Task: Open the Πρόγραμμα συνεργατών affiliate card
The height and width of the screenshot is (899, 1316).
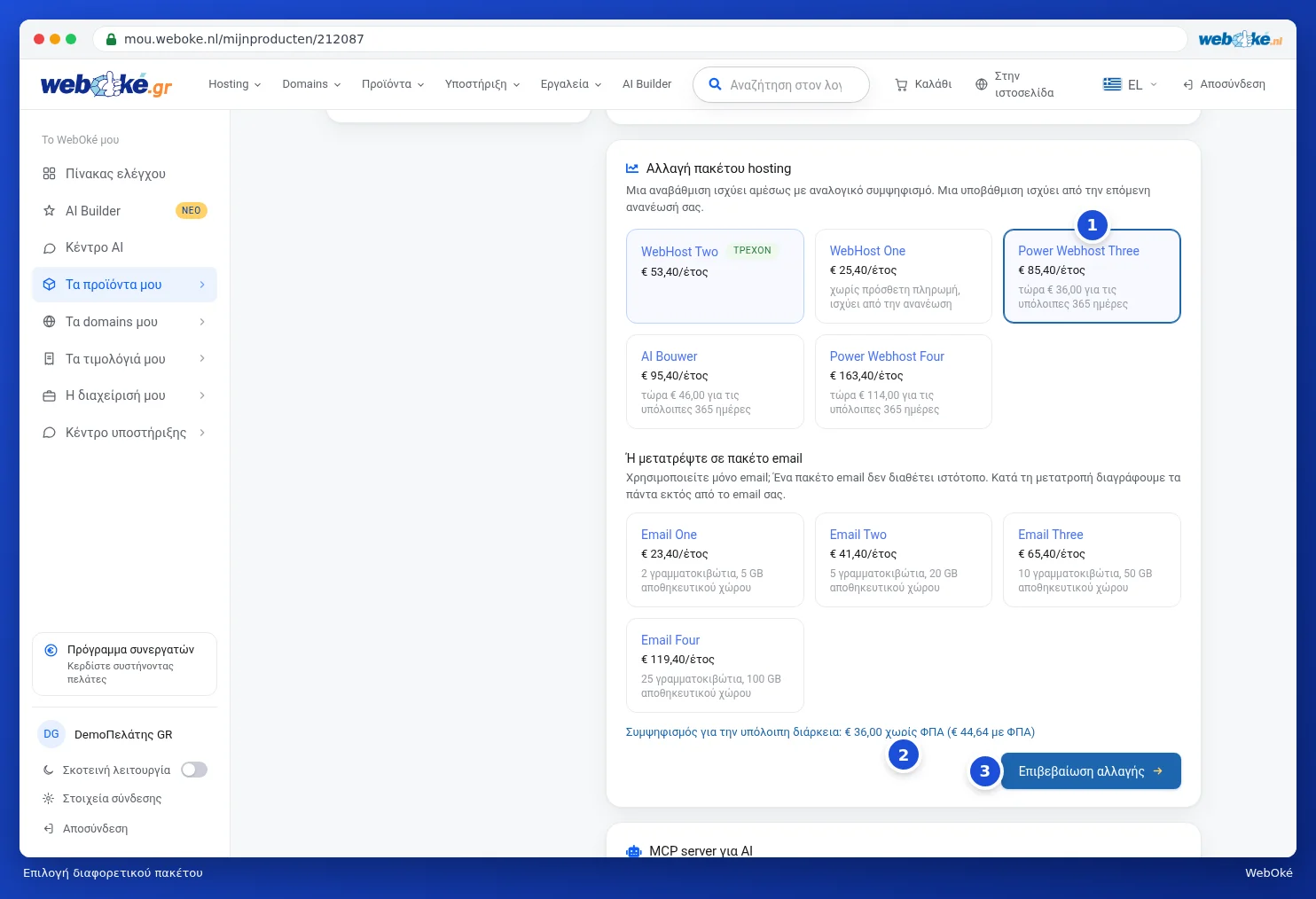Action: pos(124,664)
